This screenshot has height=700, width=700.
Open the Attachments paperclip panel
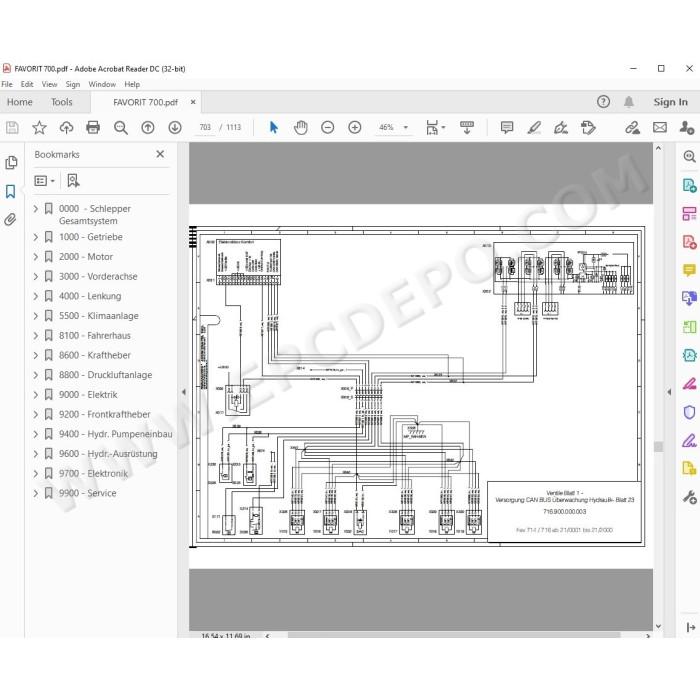[10, 220]
